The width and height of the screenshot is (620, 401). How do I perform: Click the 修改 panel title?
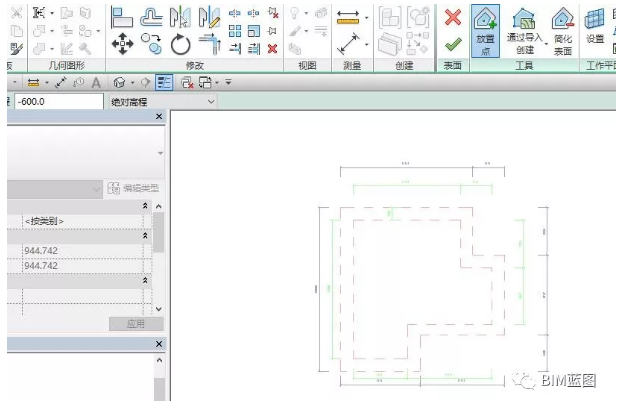[x=195, y=65]
